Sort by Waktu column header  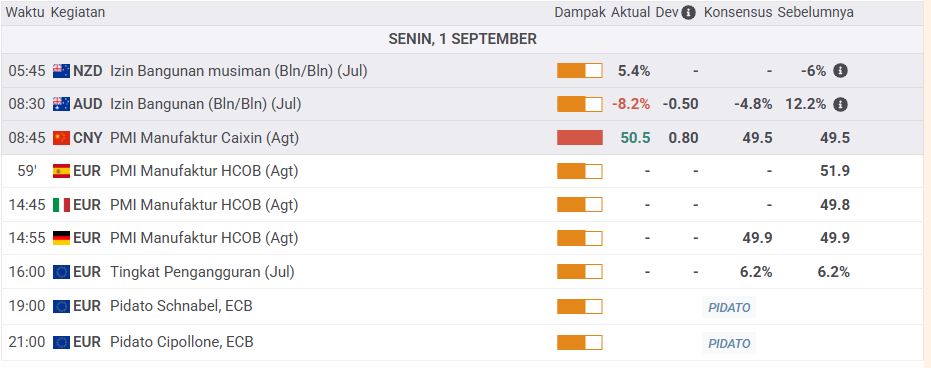25,12
